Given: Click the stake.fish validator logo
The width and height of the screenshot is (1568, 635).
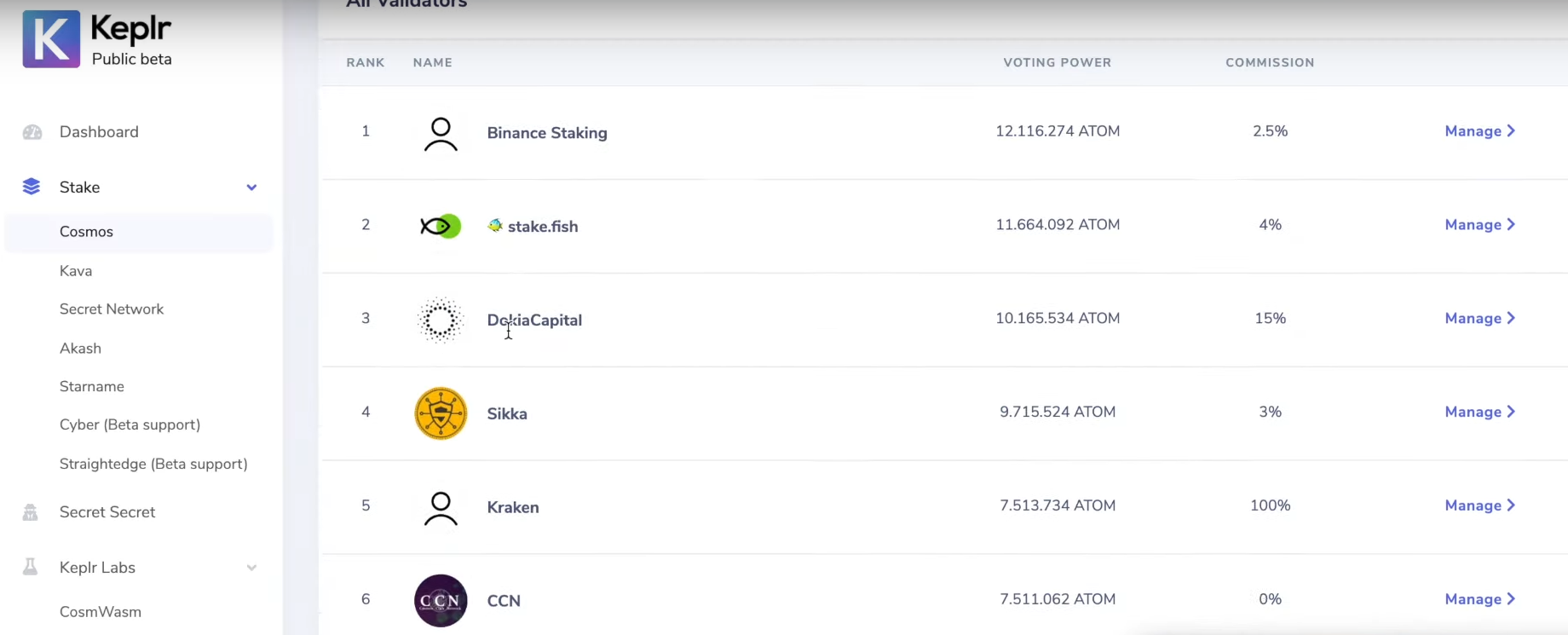Looking at the screenshot, I should pos(441,226).
